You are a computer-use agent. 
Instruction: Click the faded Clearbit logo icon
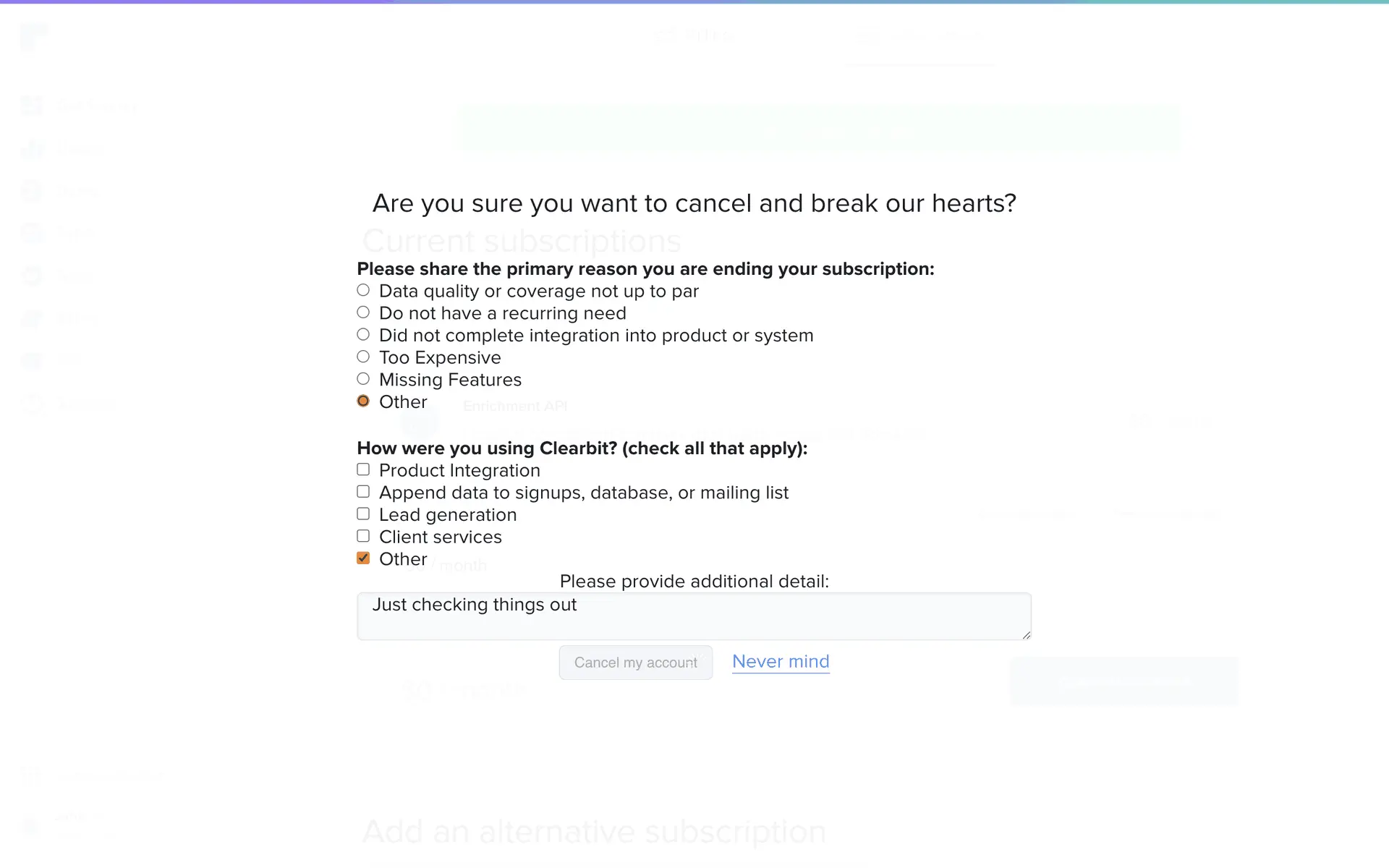(34, 37)
